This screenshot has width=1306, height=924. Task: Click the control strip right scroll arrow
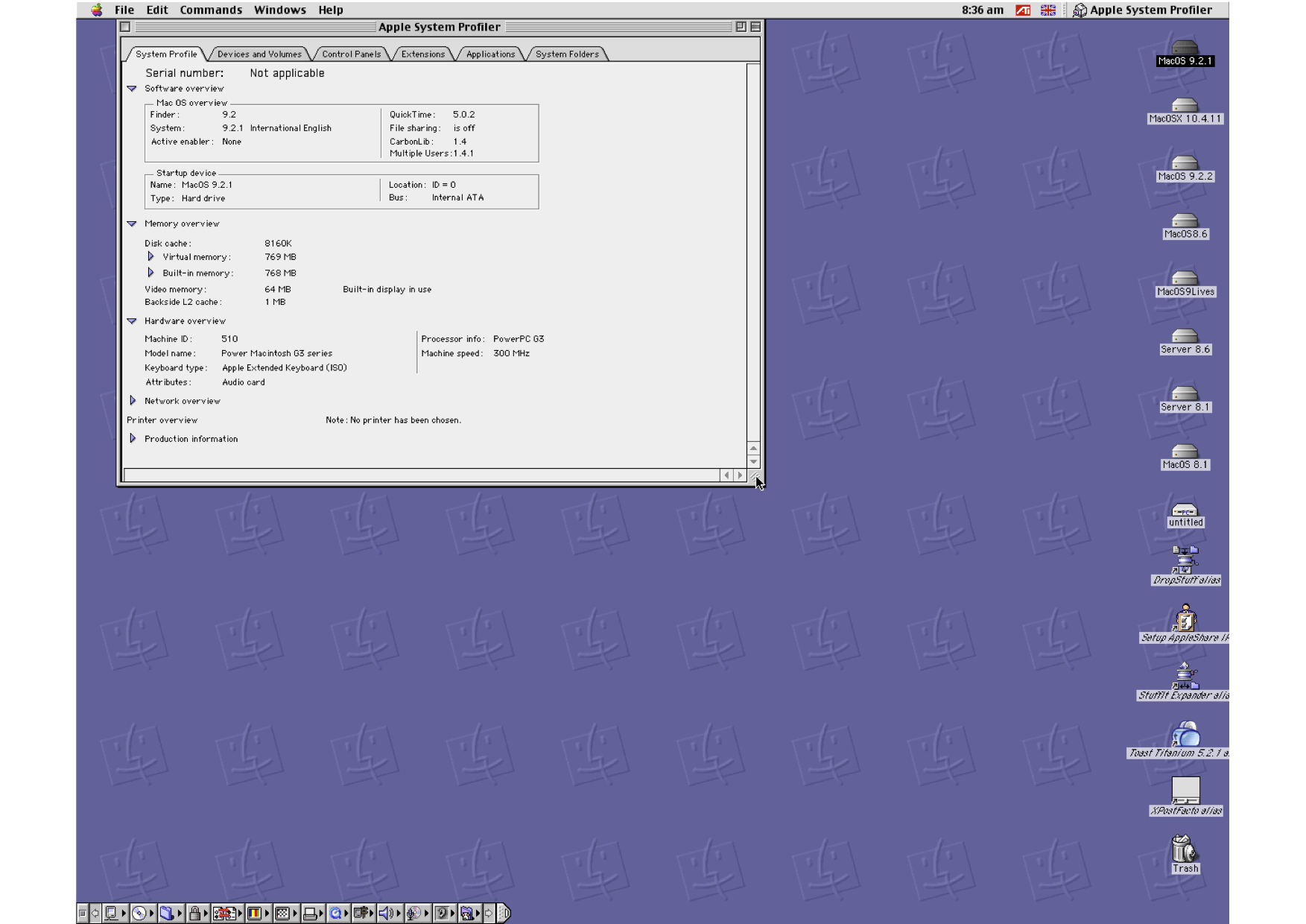click(x=489, y=913)
